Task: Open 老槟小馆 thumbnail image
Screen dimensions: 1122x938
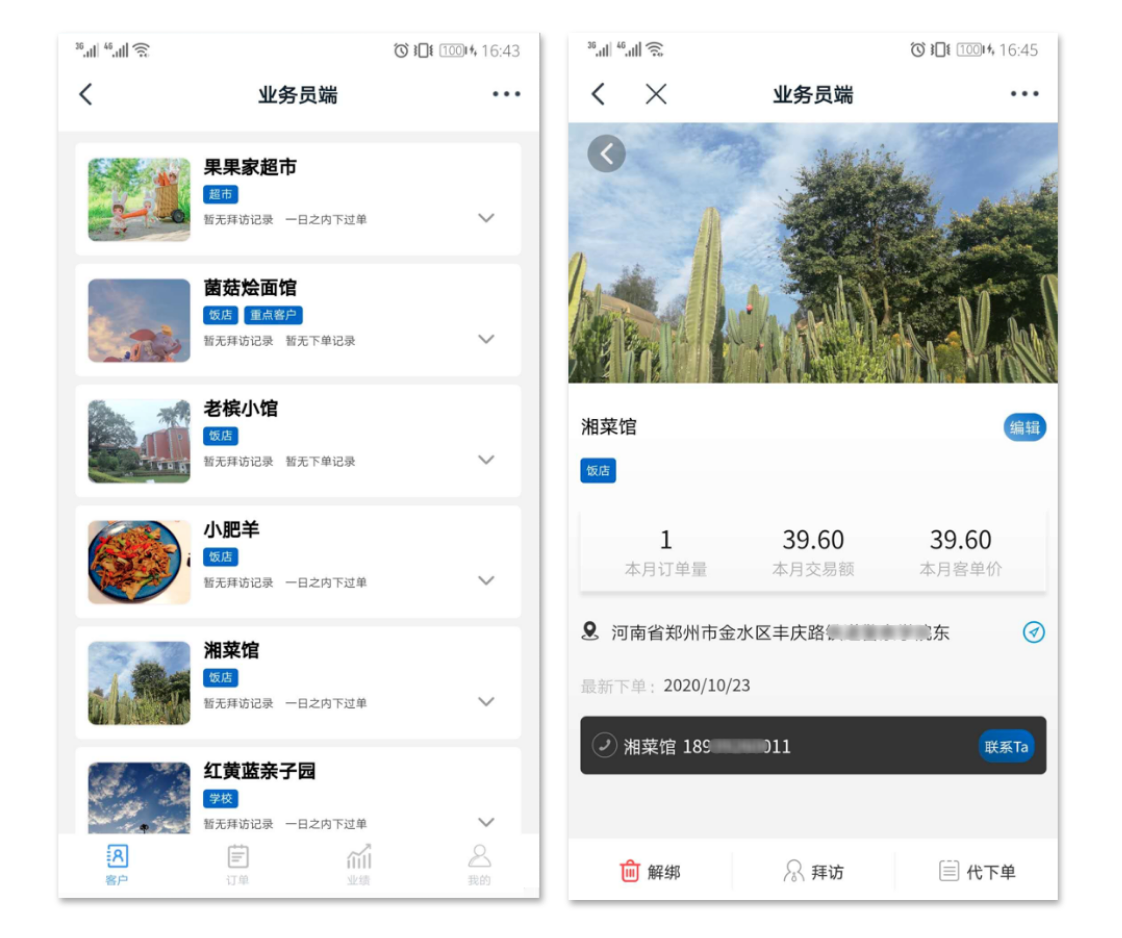Action: pyautogui.click(x=140, y=441)
